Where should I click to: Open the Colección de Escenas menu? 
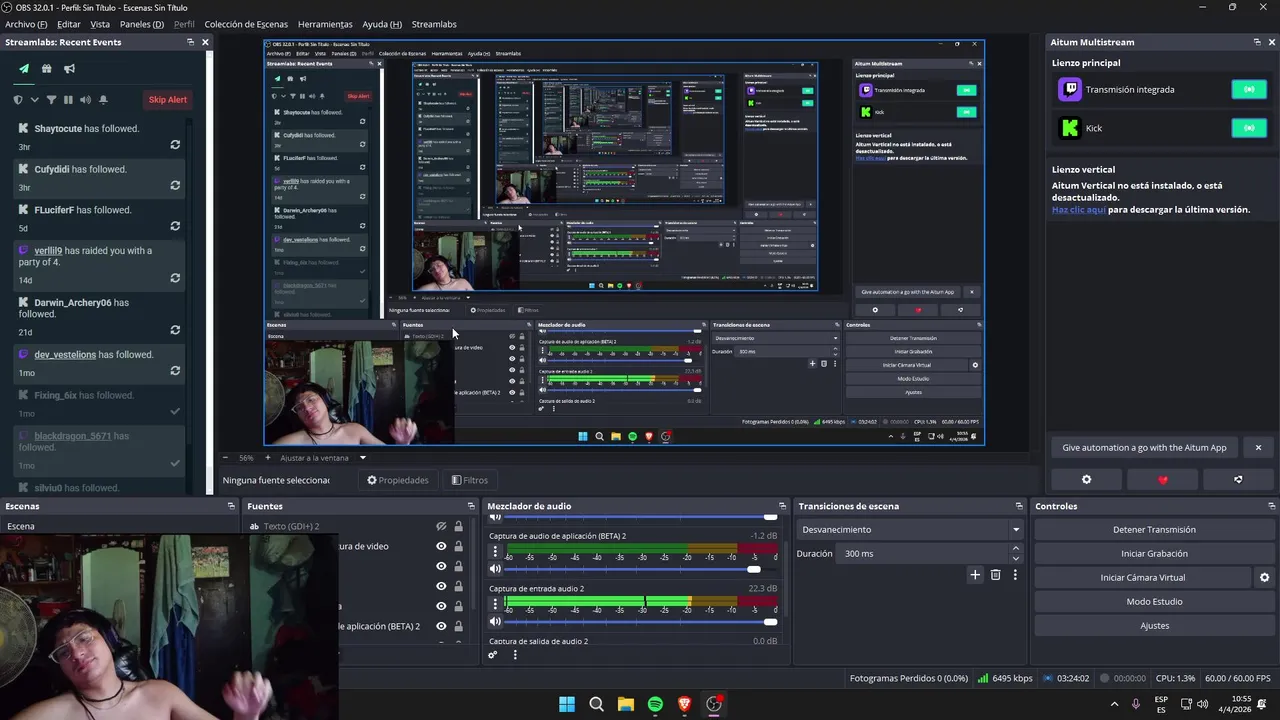click(x=246, y=24)
